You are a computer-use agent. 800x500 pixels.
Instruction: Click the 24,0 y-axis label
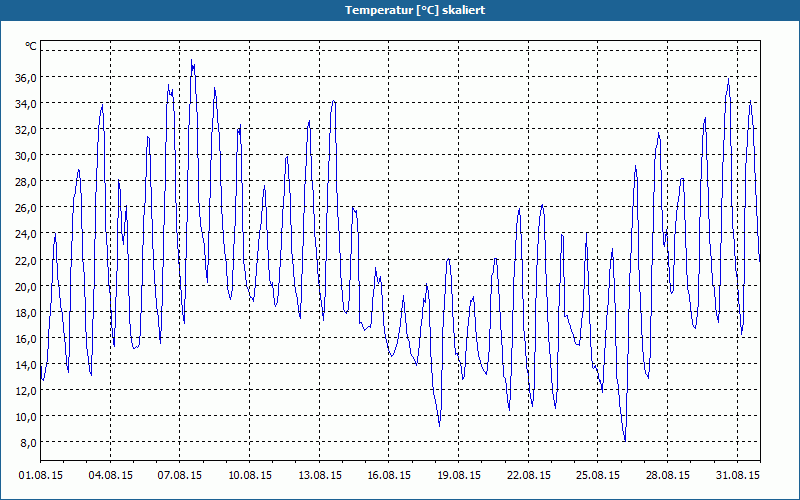(x=26, y=234)
